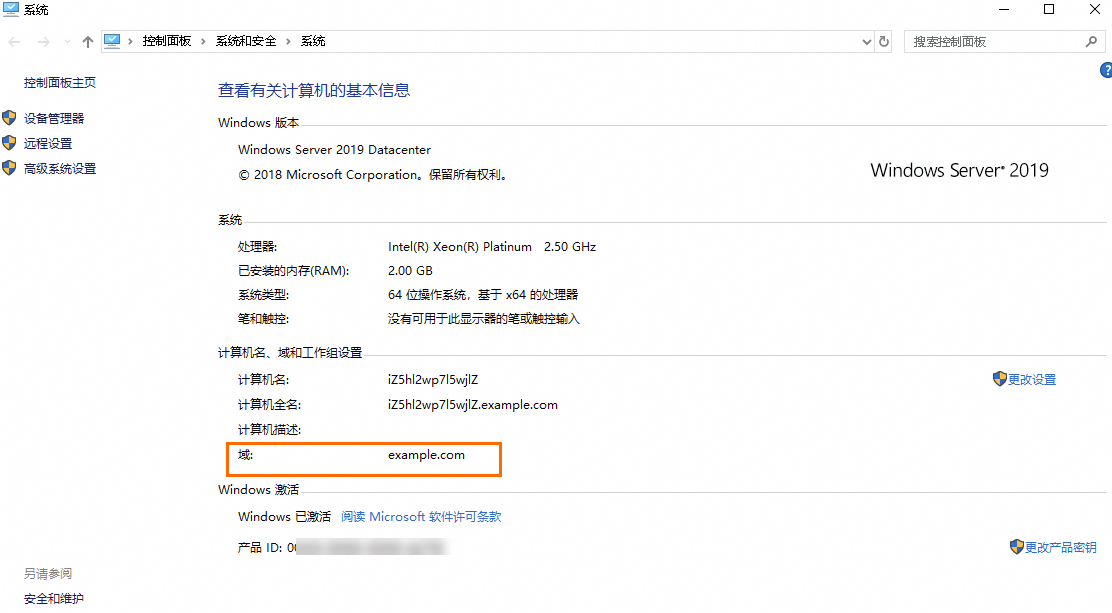1112x613 pixels.
Task: Click shield icon beside 远程设置
Action: (x=9, y=143)
